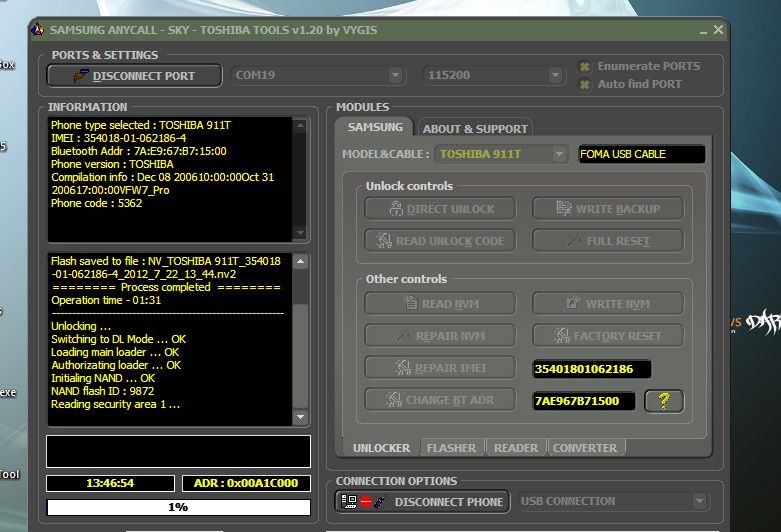Click the FULL RESET icon
The width and height of the screenshot is (781, 532).
(x=573, y=241)
